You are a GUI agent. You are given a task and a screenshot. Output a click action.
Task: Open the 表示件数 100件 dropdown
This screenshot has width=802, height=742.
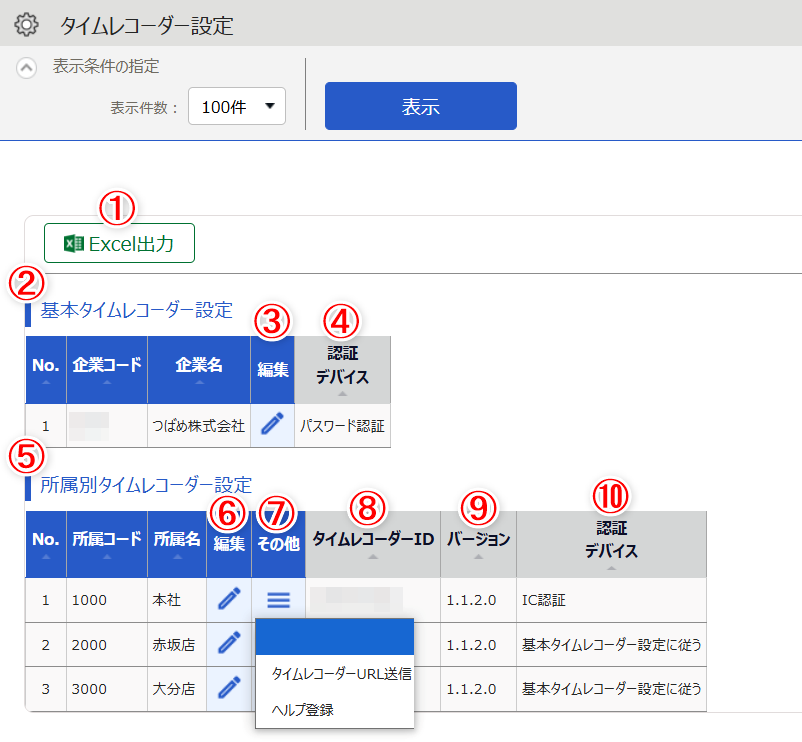[x=237, y=106]
